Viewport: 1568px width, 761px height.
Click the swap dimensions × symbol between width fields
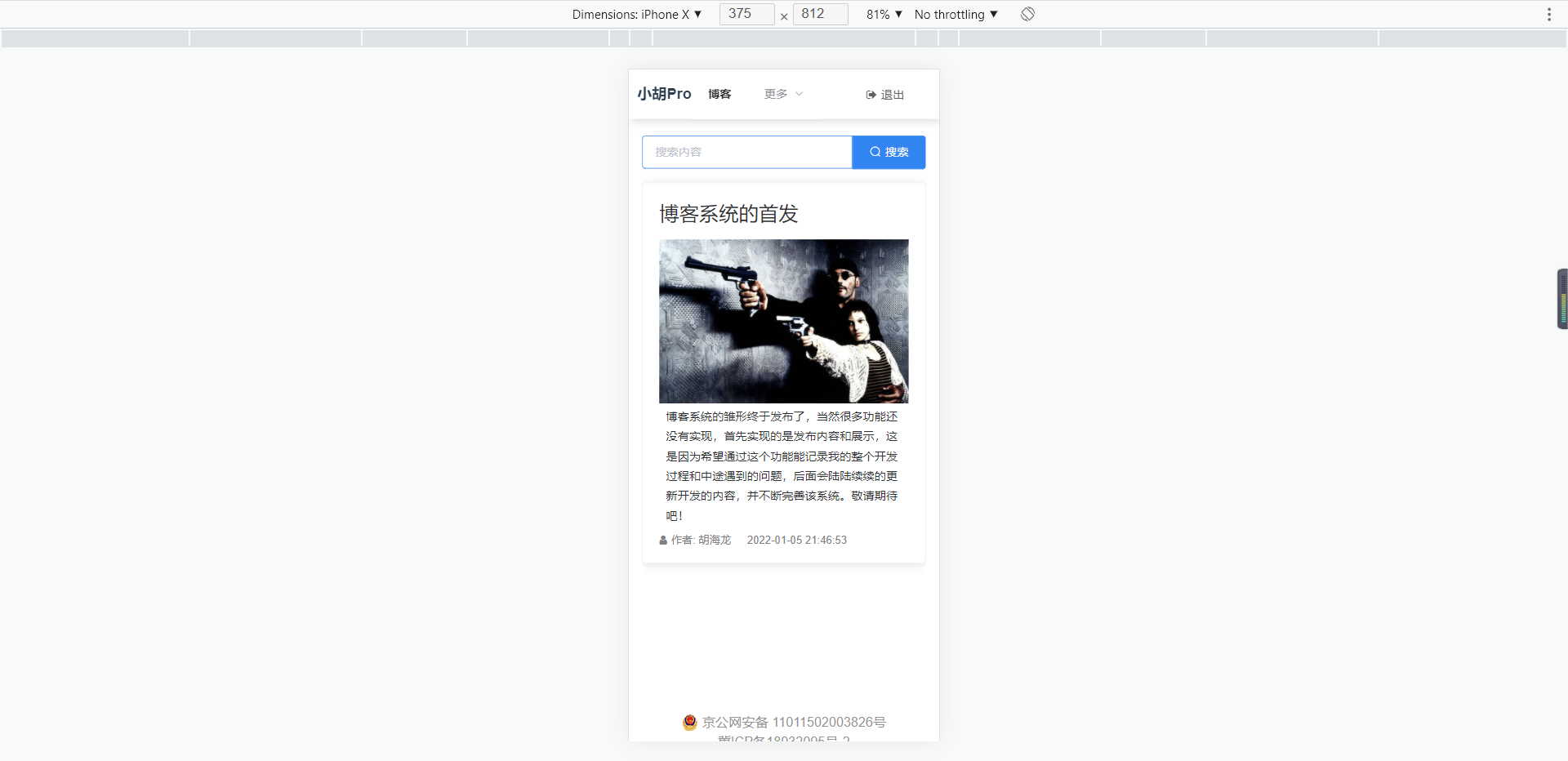tap(784, 16)
